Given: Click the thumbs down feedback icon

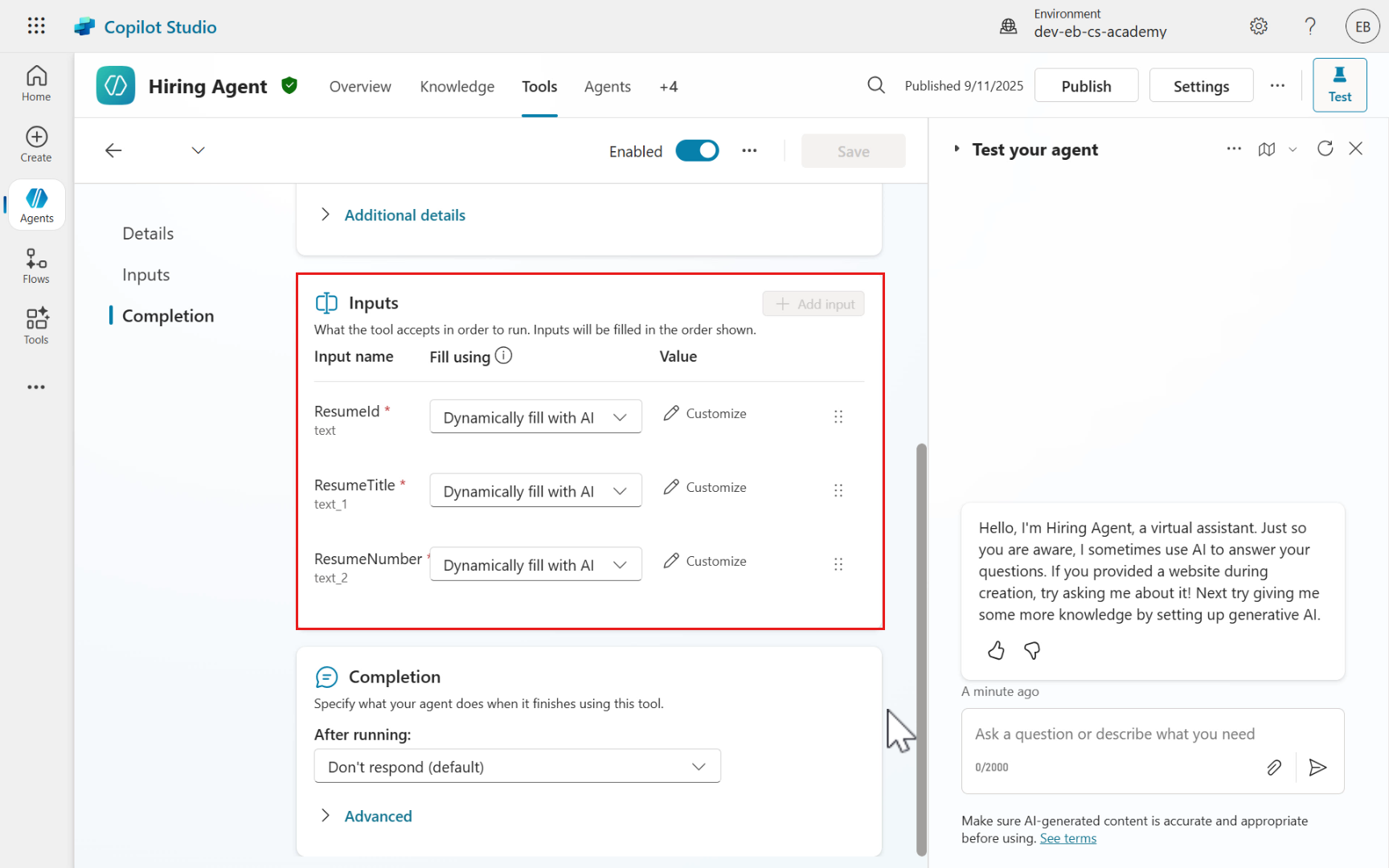Looking at the screenshot, I should click(x=1032, y=650).
